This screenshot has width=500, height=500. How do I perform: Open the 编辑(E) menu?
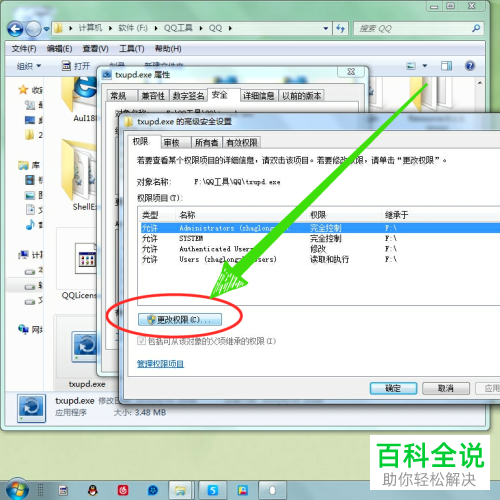(59, 49)
